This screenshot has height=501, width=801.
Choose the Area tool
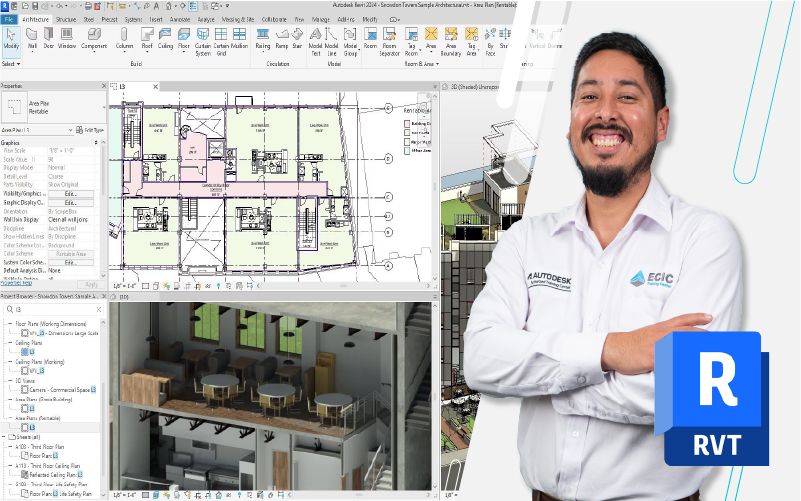click(431, 39)
